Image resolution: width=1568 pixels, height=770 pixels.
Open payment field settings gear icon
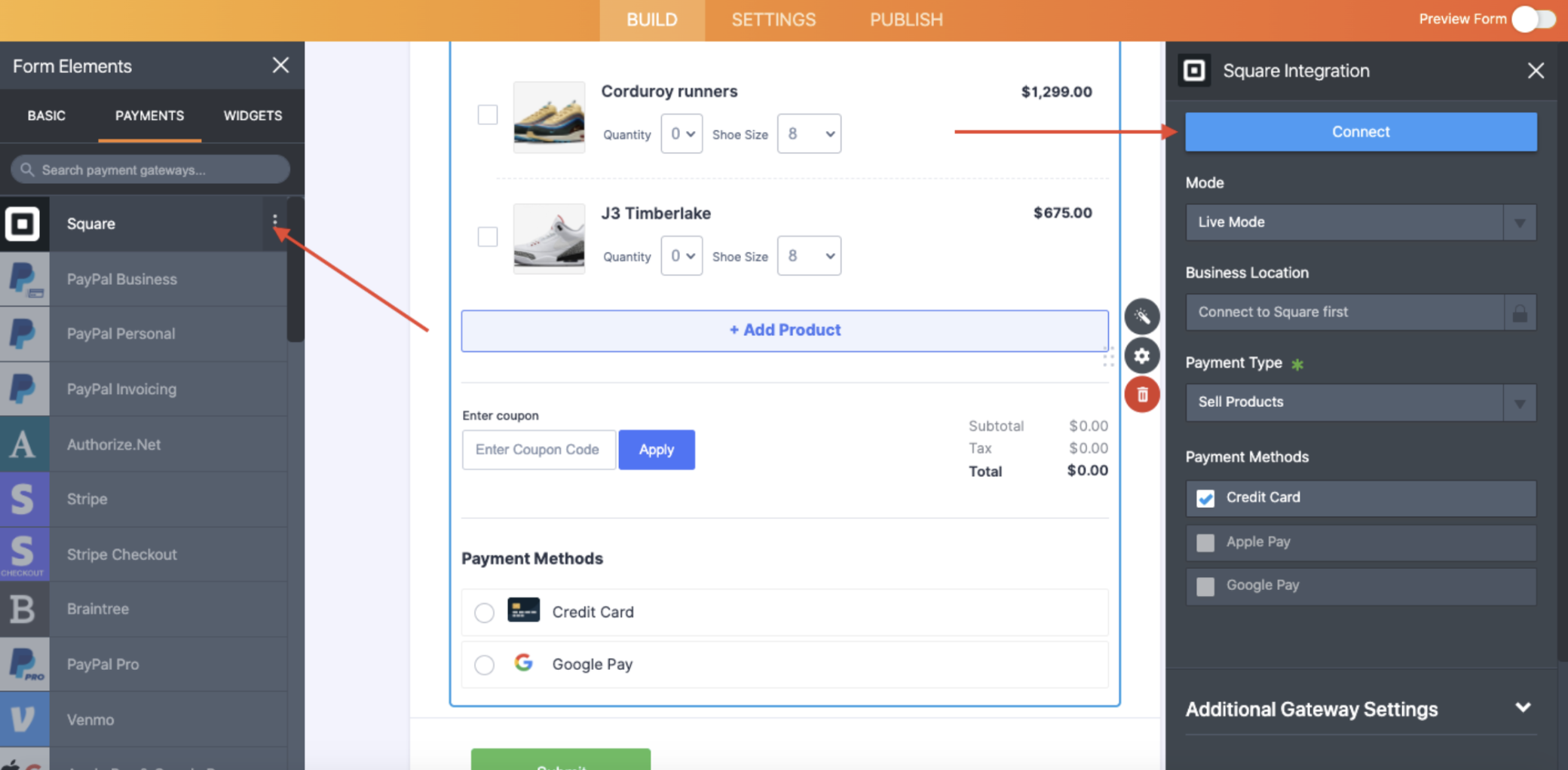click(1142, 356)
